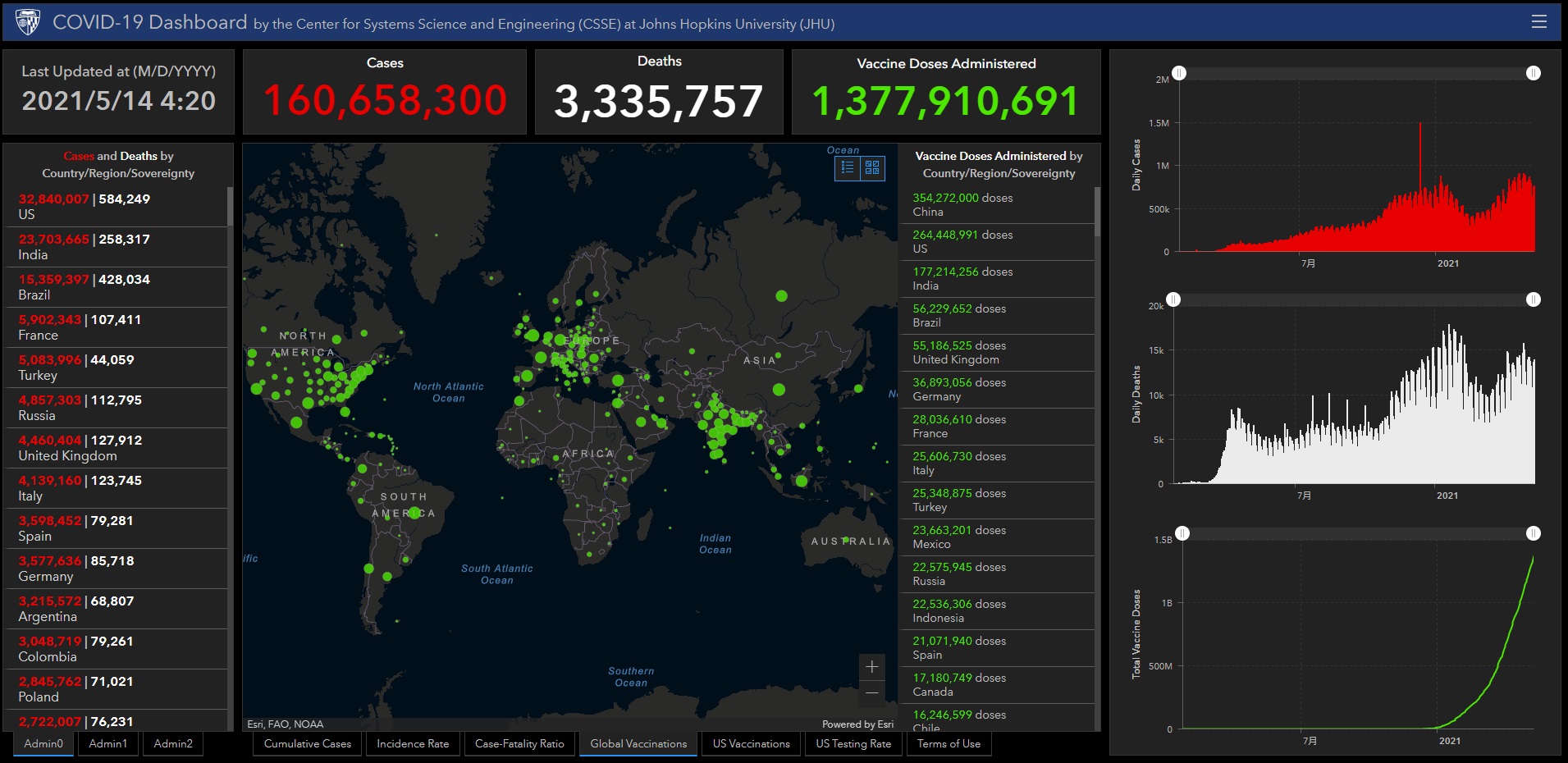The image size is (1568, 763).
Task: Zoom out on the map
Action: tap(871, 693)
